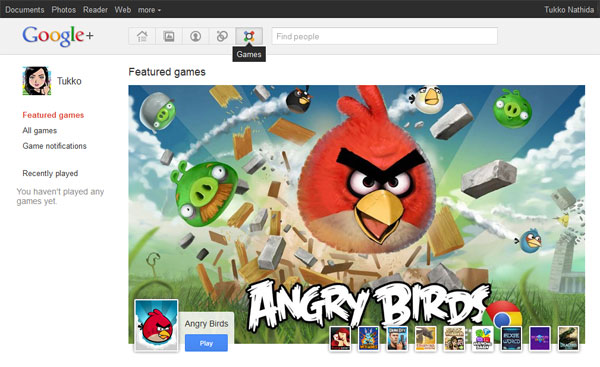The image size is (600, 367).
Task: Click the Google+ logo
Action: 58,36
